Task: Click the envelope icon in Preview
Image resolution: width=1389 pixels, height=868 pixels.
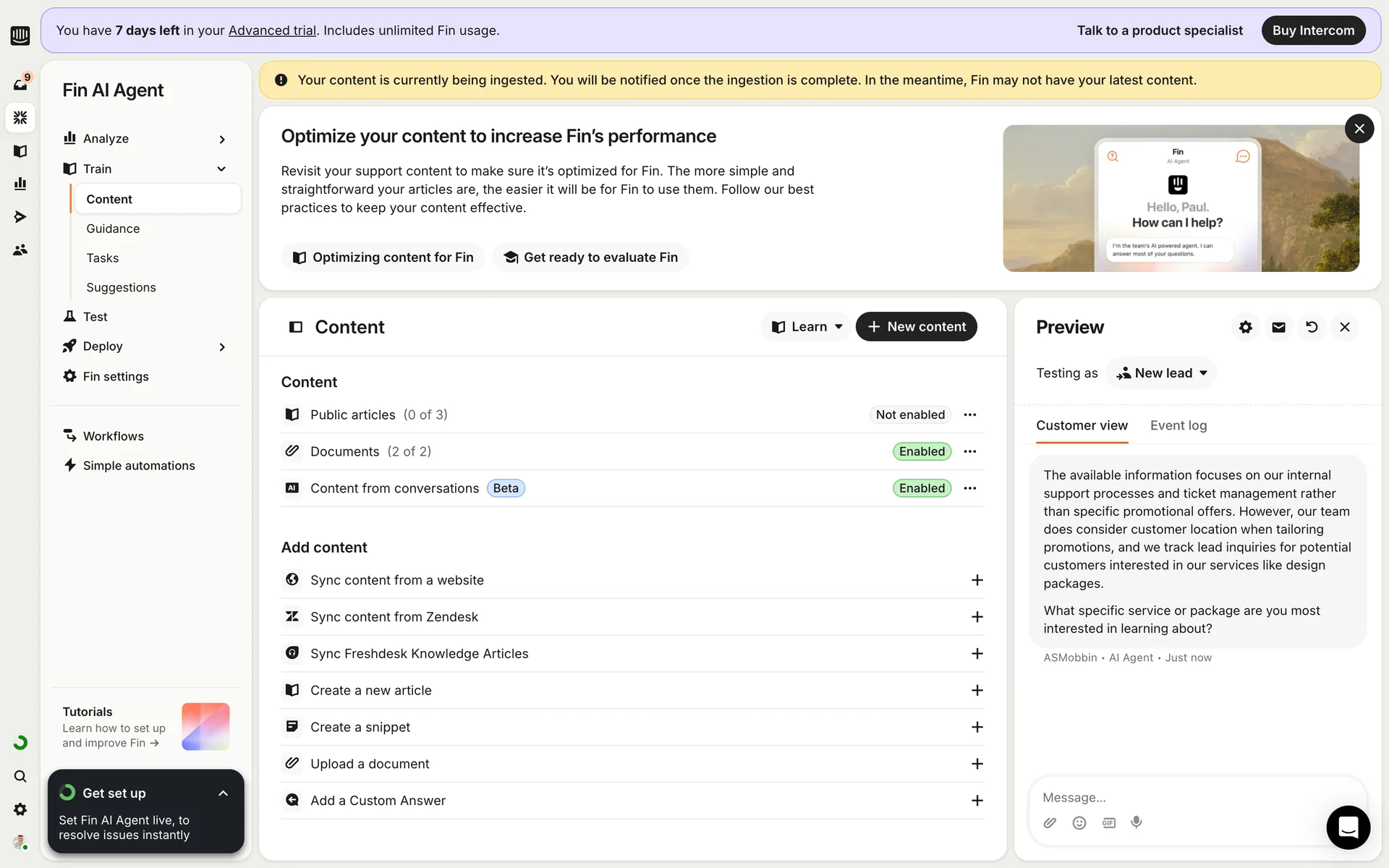Action: click(x=1278, y=327)
